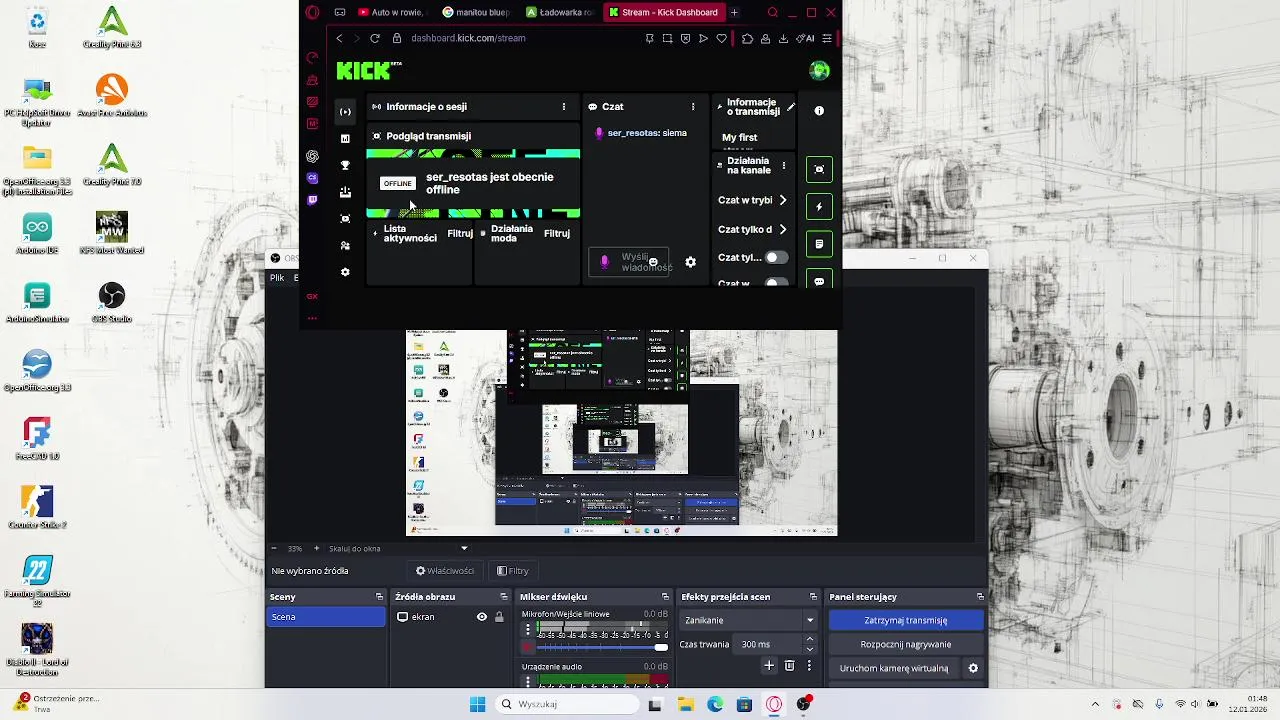Click the green-framed note quick action button
Viewport: 1280px width, 720px height.
click(x=819, y=244)
